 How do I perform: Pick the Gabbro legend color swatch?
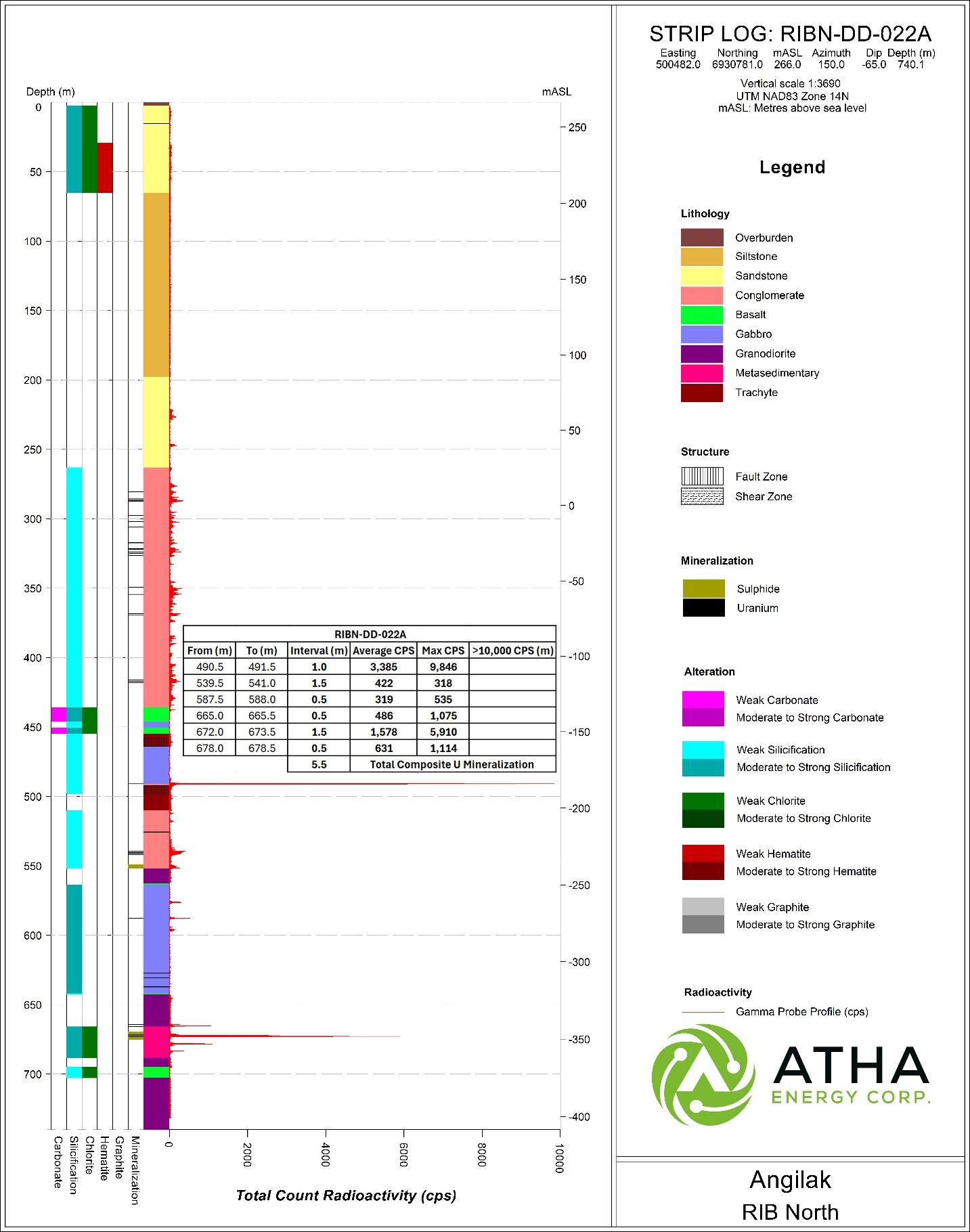pyautogui.click(x=702, y=334)
